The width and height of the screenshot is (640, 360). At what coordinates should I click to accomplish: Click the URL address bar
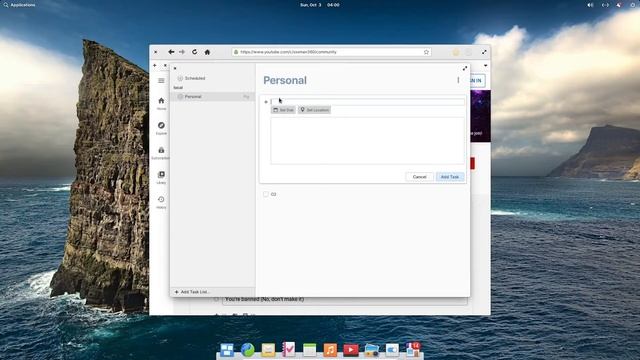(332, 52)
